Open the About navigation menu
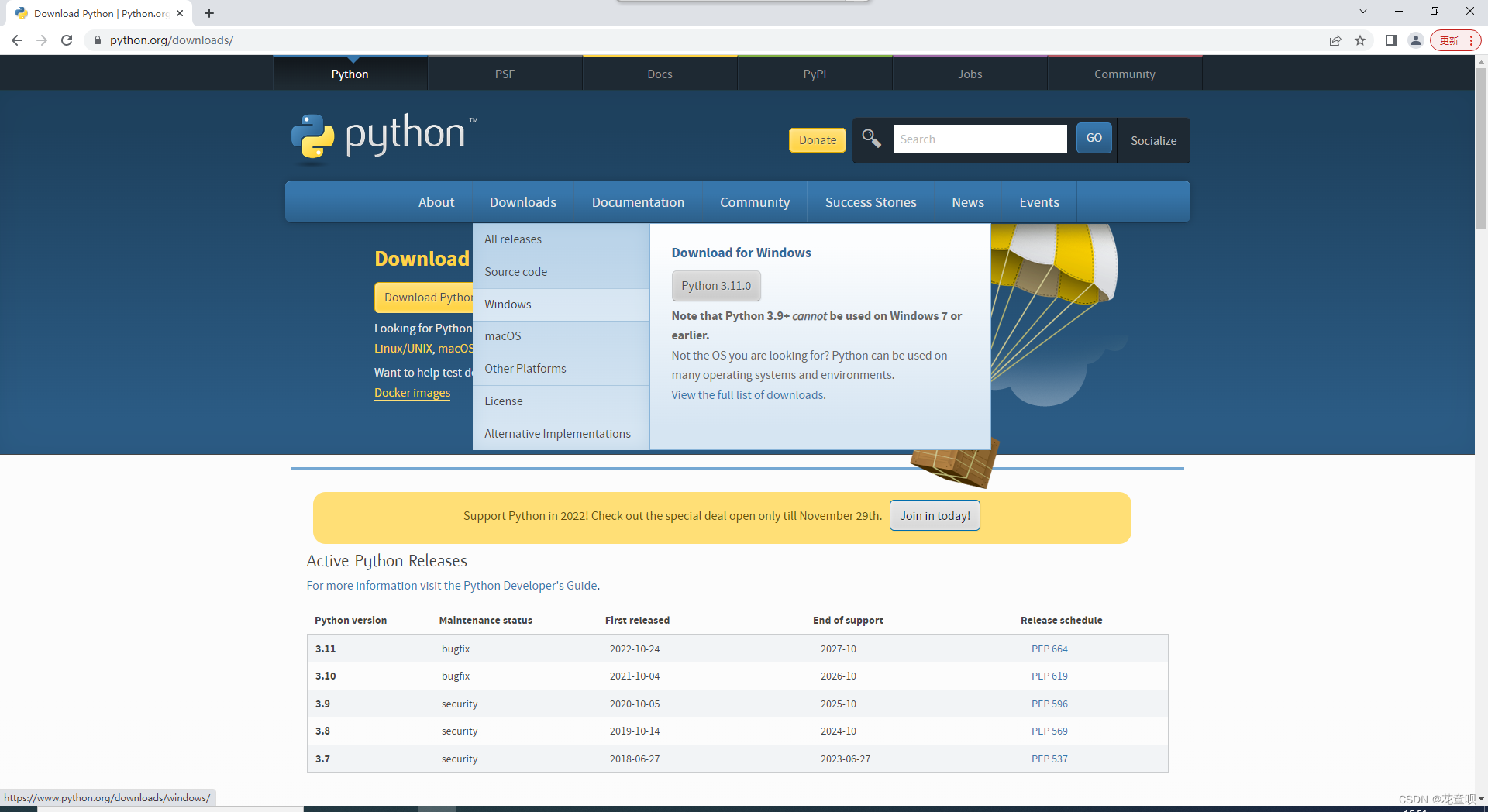The image size is (1488, 812). [436, 202]
